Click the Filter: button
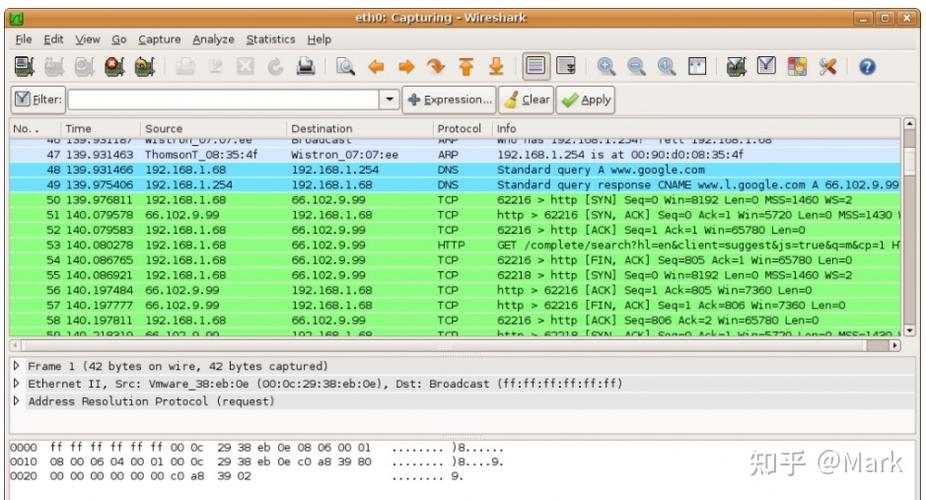 pyautogui.click(x=38, y=99)
